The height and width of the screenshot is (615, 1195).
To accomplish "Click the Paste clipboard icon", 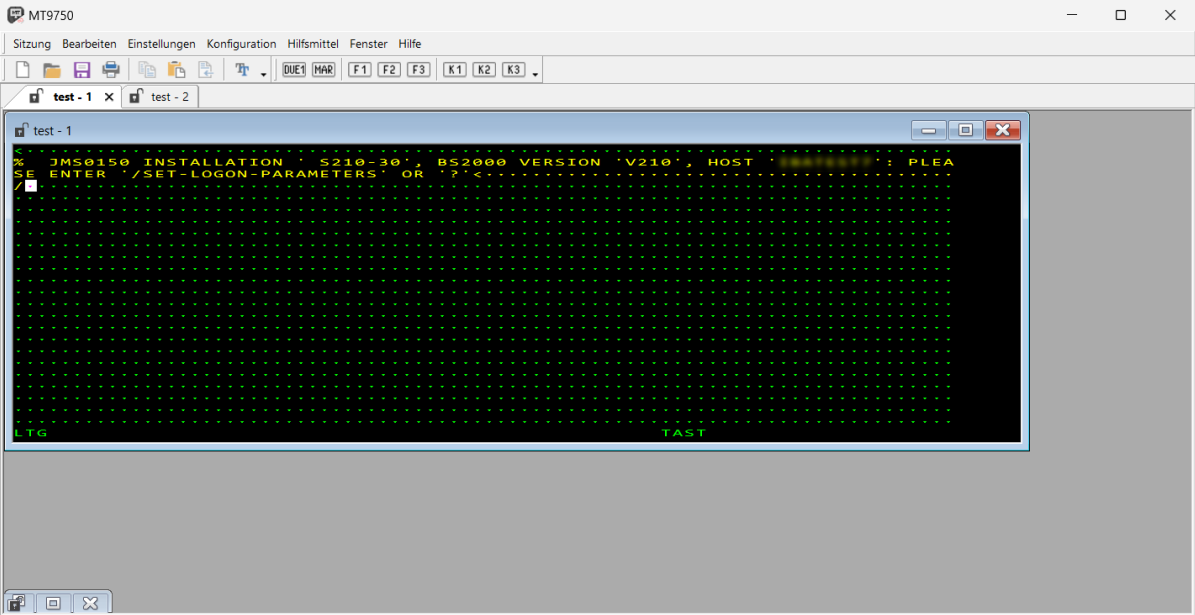I will 177,70.
